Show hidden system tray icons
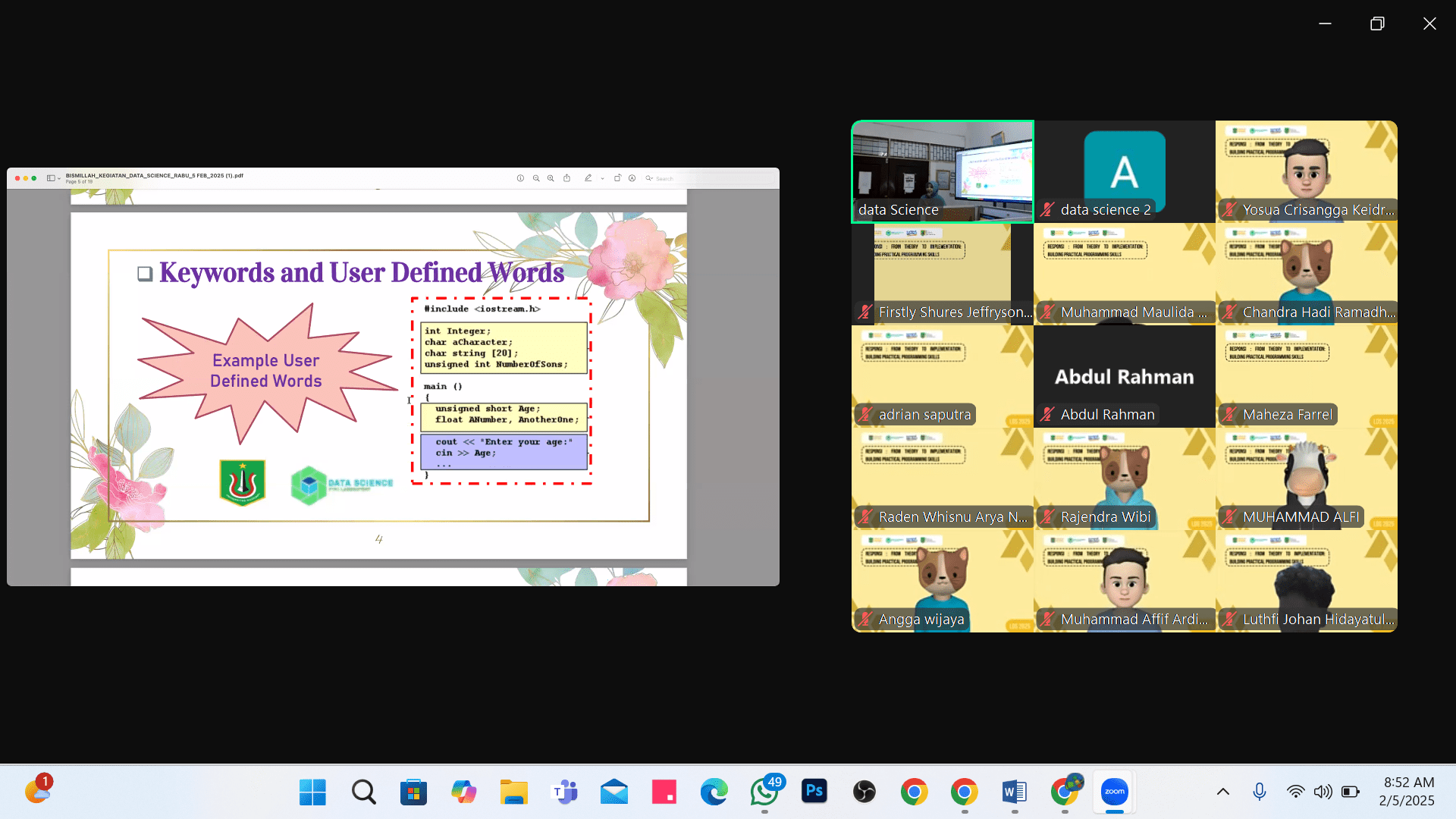Image resolution: width=1456 pixels, height=819 pixels. 1222,792
